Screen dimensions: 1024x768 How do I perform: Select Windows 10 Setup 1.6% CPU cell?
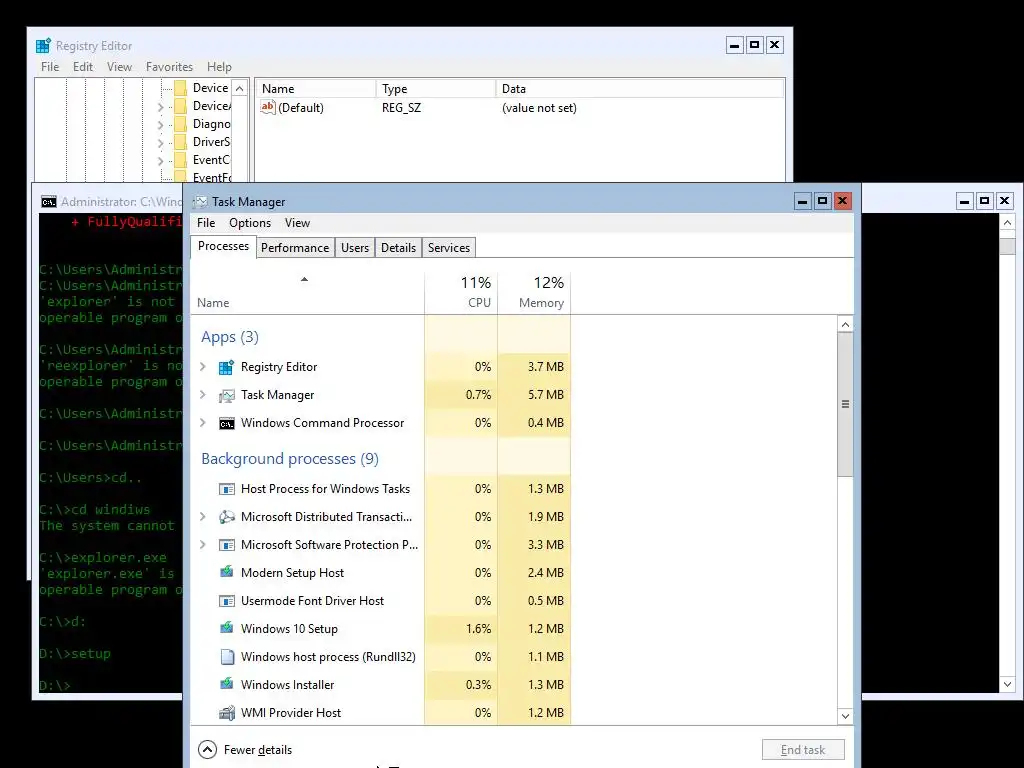pyautogui.click(x=461, y=628)
